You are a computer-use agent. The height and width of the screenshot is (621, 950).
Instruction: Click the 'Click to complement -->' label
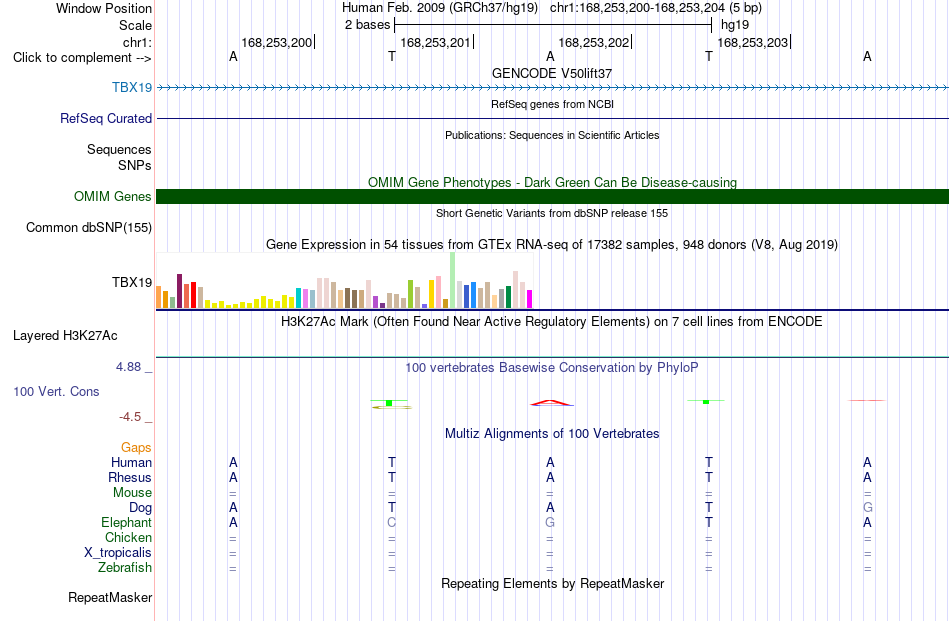point(82,58)
